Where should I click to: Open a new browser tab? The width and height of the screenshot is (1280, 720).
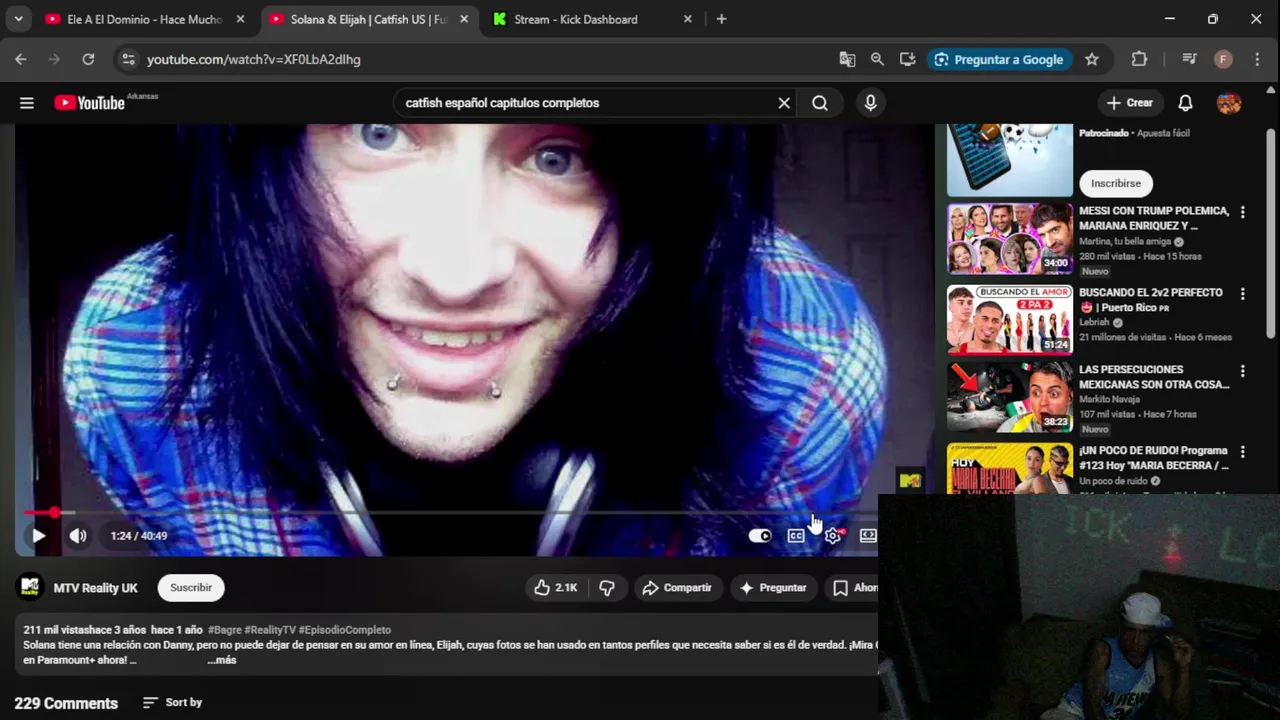pos(721,19)
